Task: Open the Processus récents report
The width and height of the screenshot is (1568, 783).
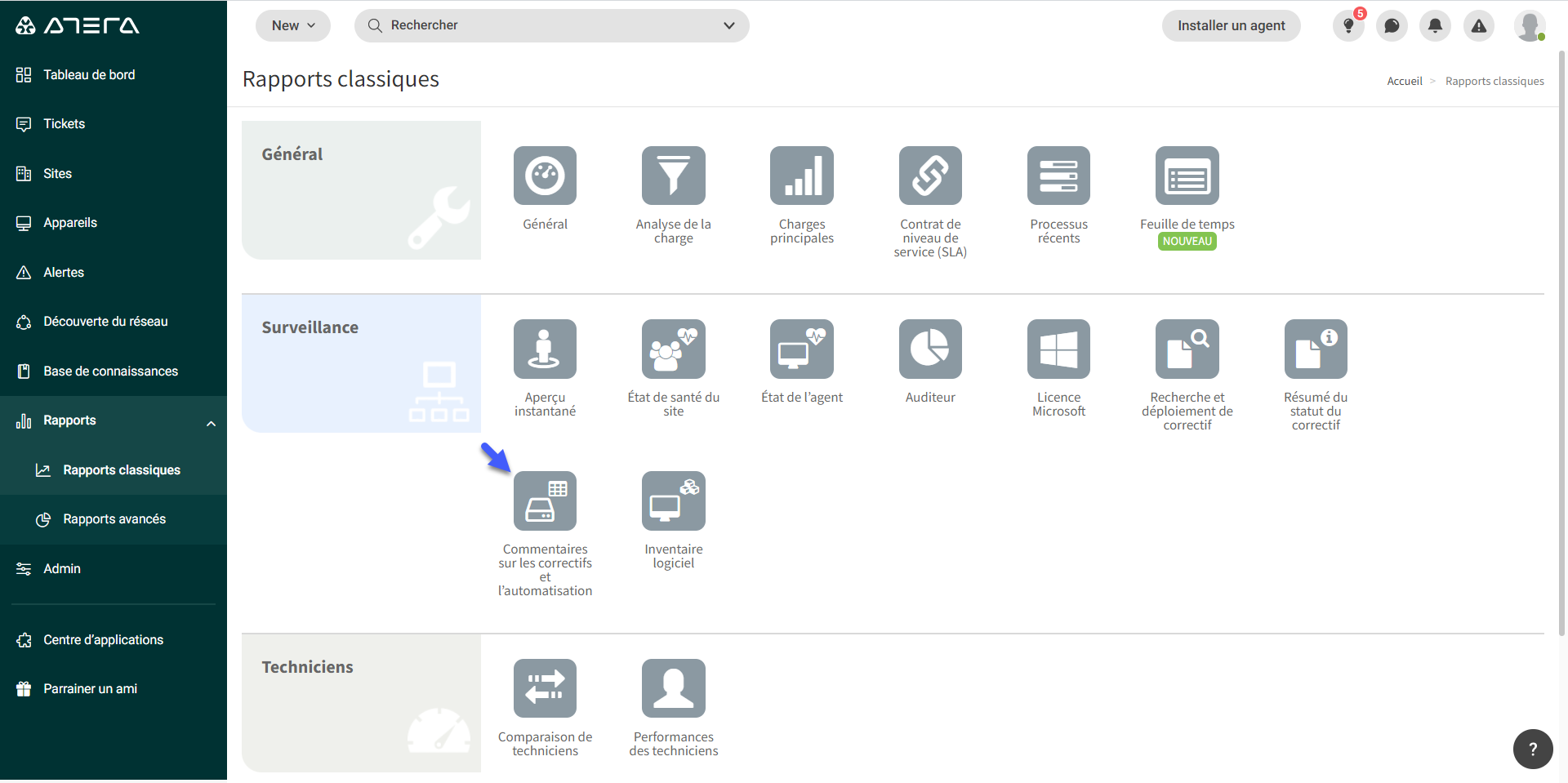Action: coord(1058,176)
